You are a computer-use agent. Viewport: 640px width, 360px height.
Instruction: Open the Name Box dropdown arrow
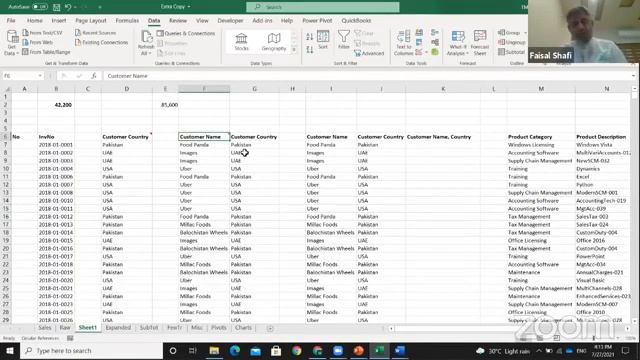click(x=40, y=76)
